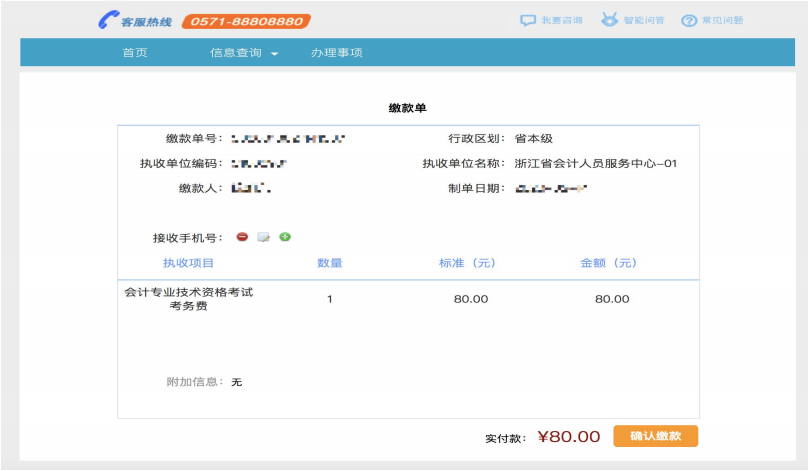Click the 常见问题 link text

722,21
